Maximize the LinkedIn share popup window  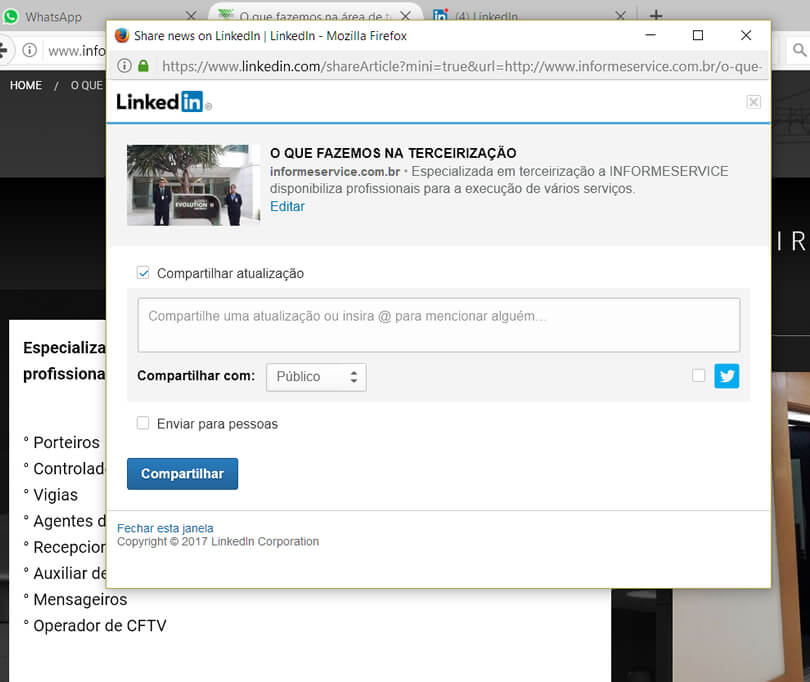point(698,35)
